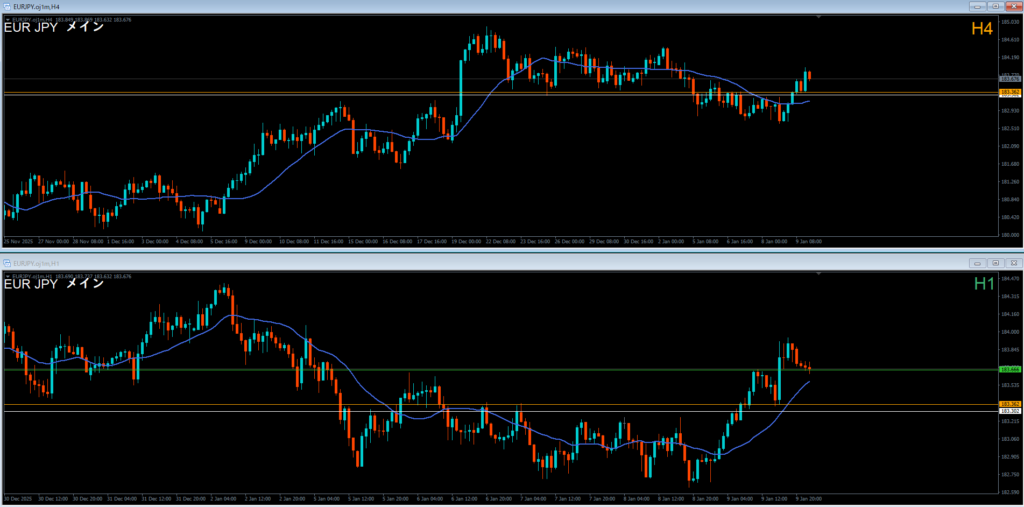Minimize the H1 chart window

coord(977,261)
